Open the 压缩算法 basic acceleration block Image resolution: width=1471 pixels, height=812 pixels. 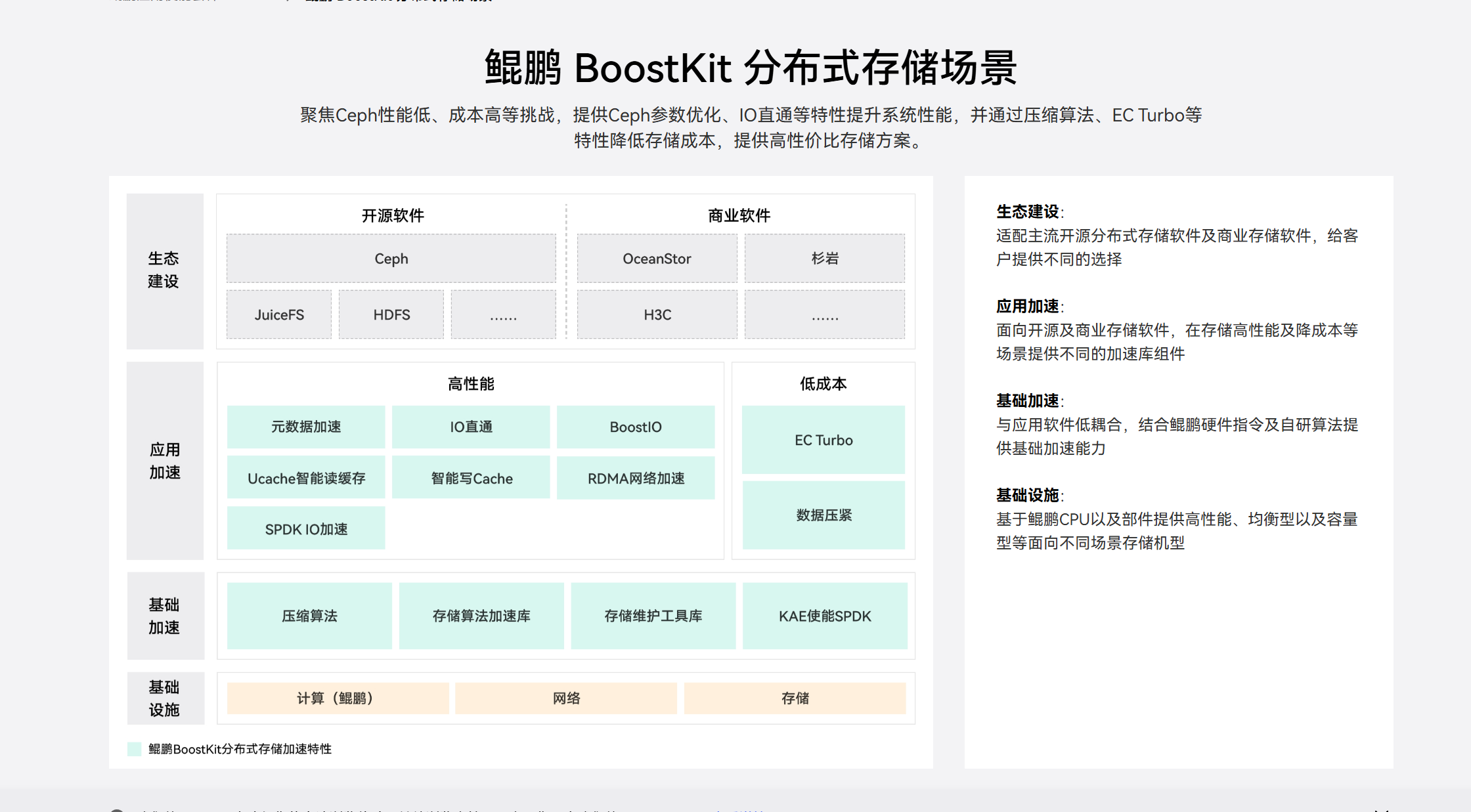click(309, 616)
